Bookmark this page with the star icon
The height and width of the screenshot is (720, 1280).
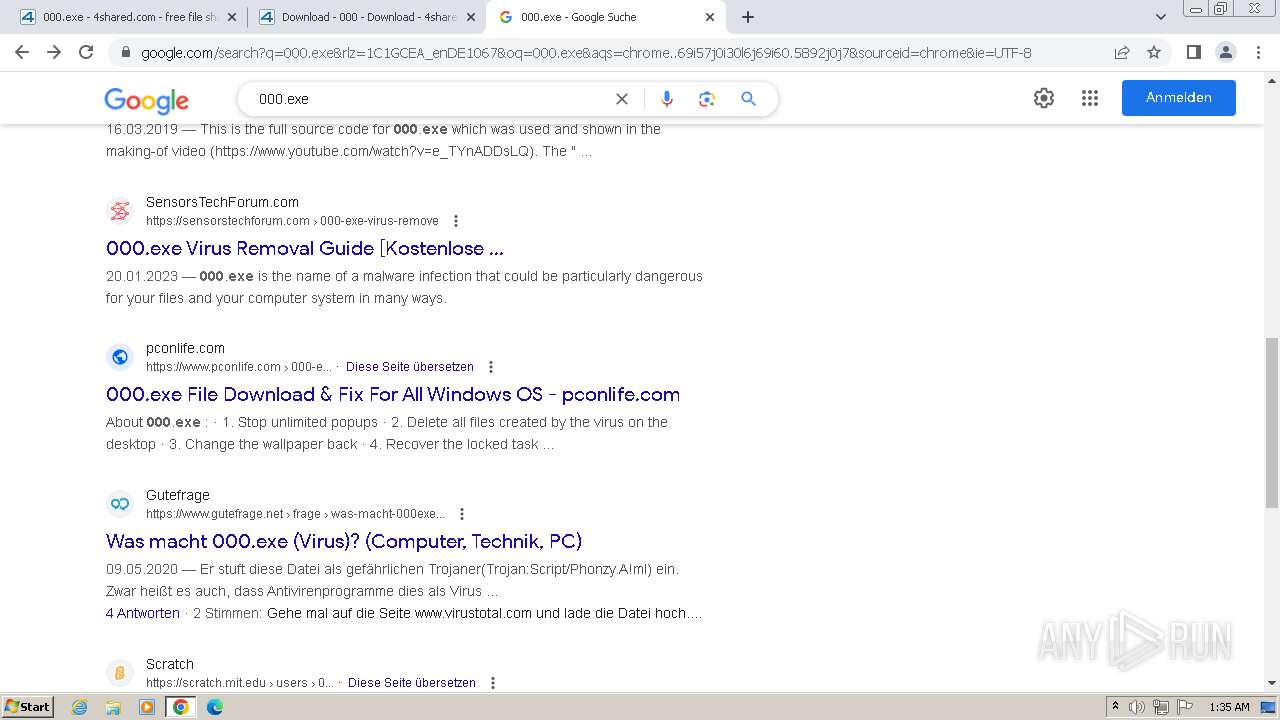click(x=1154, y=53)
